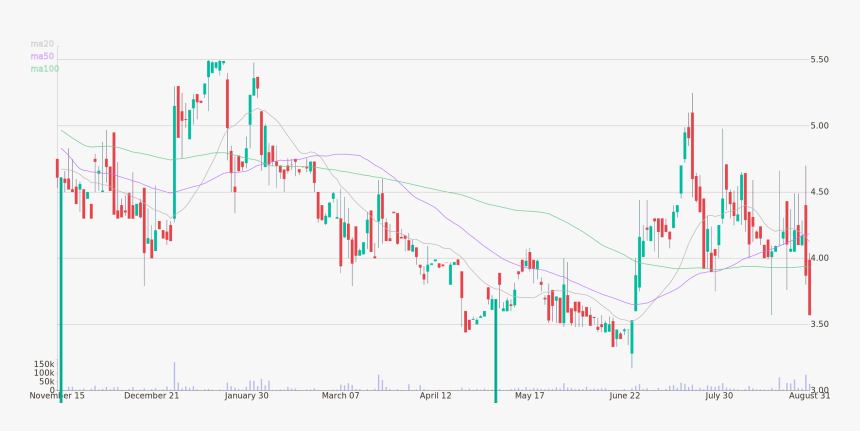Click the November 15 date label
The height and width of the screenshot is (431, 860).
coord(57,395)
